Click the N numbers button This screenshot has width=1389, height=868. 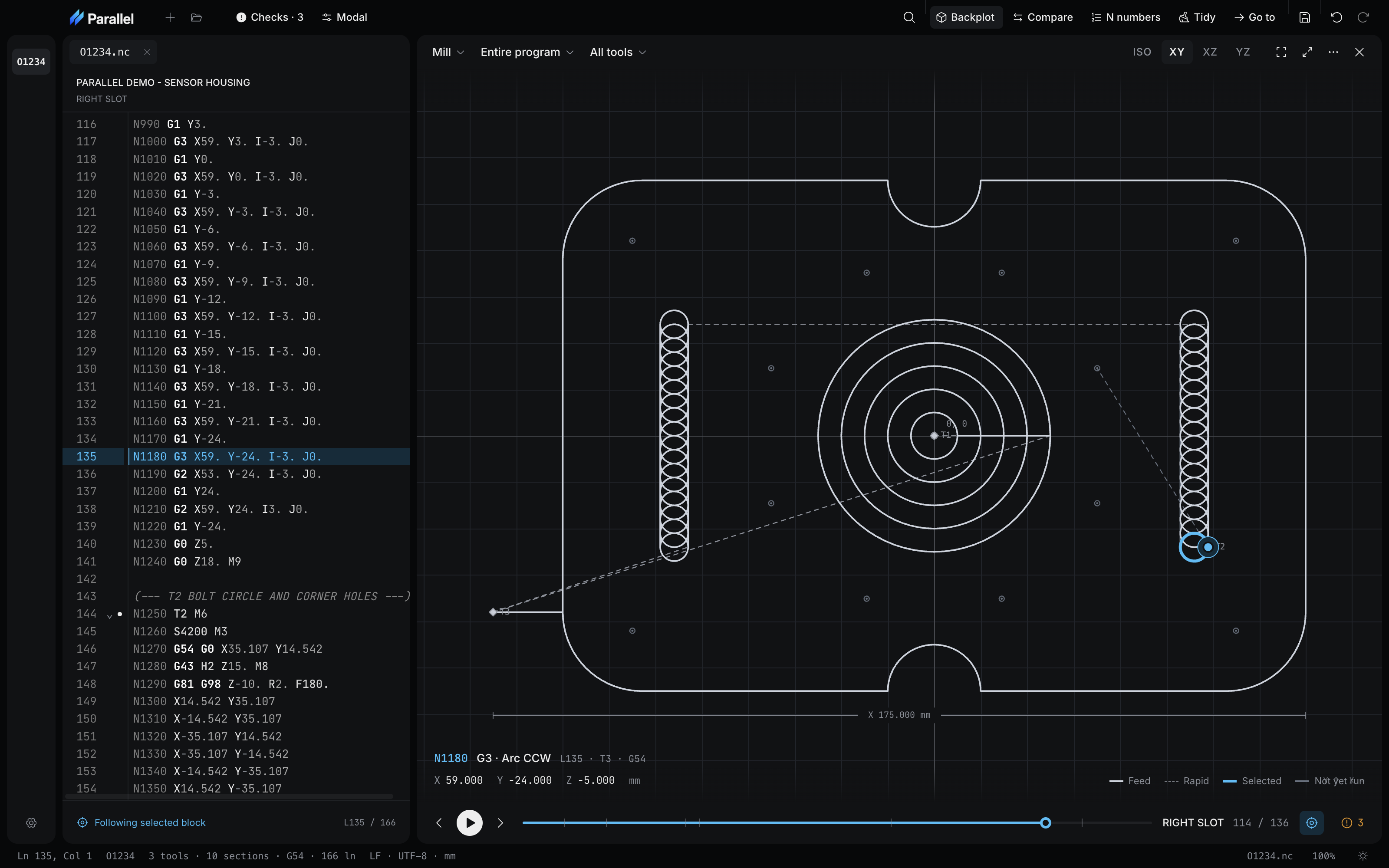1126,17
